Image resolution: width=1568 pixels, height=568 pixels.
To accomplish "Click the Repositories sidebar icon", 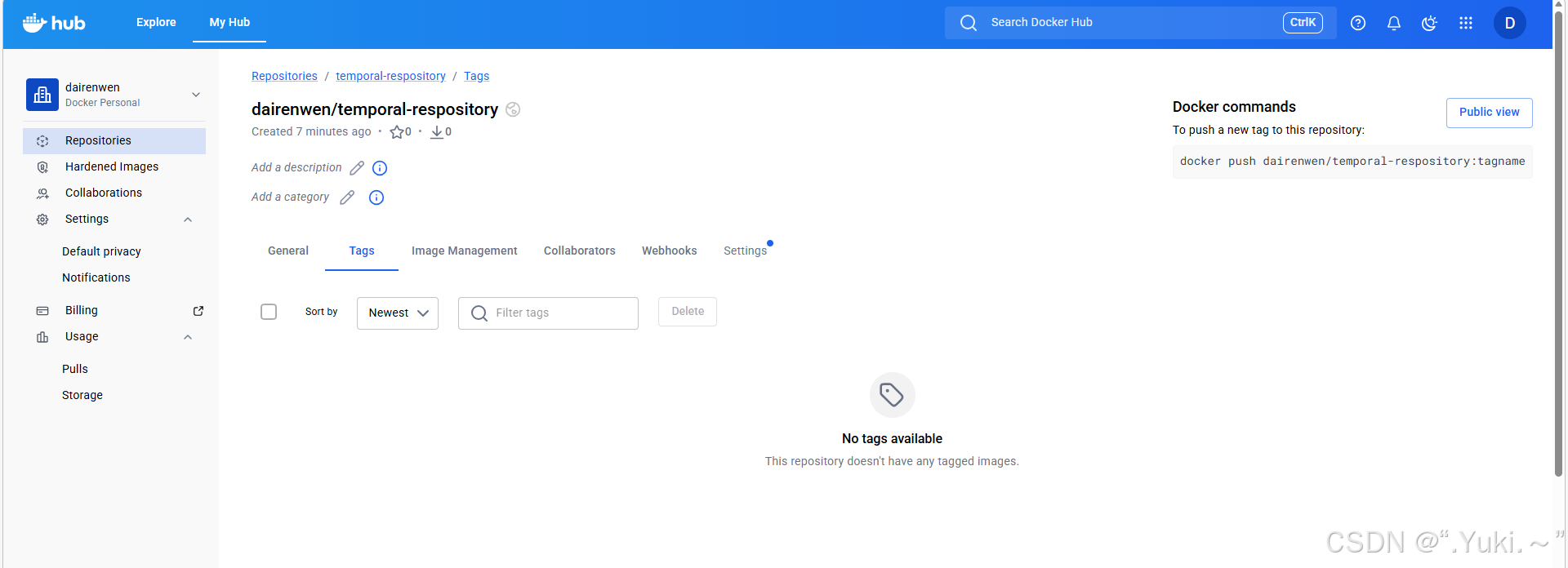I will 42,141.
